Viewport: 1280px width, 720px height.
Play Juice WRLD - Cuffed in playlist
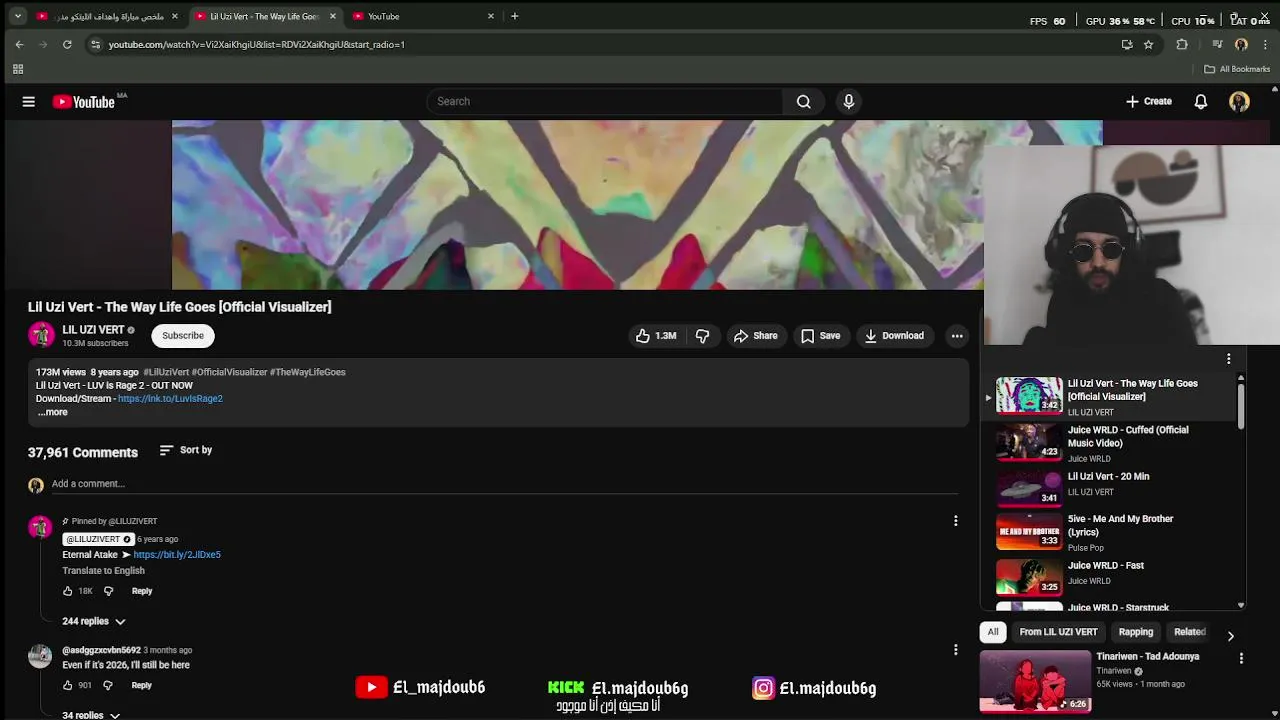click(x=1110, y=443)
